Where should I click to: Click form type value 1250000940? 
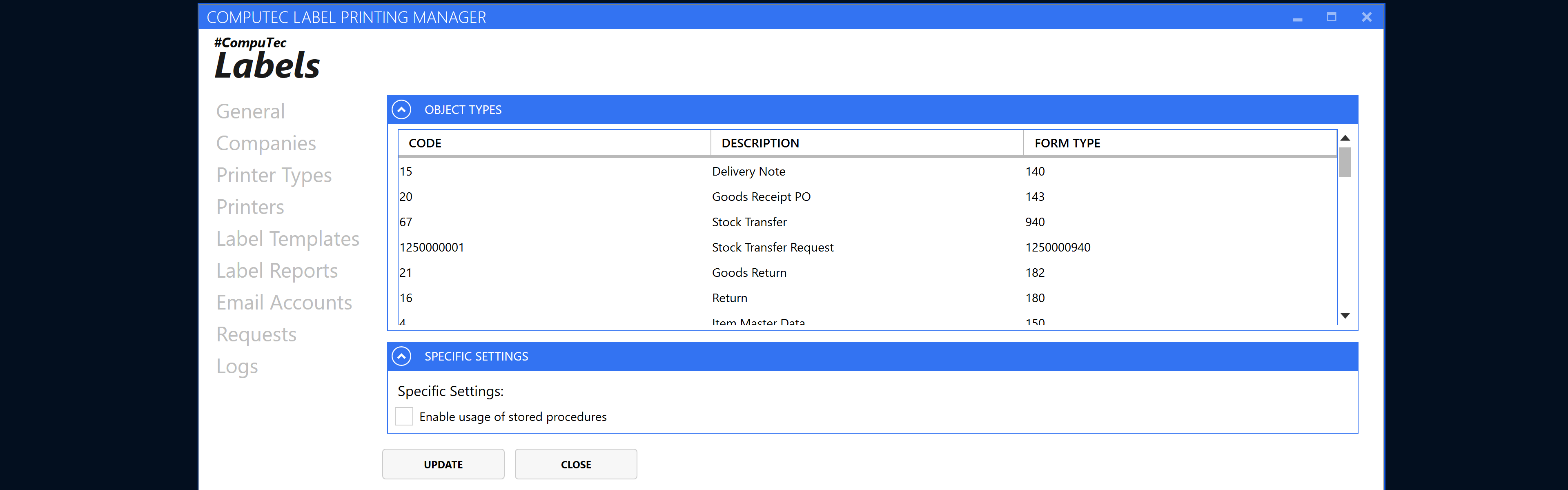(1058, 248)
